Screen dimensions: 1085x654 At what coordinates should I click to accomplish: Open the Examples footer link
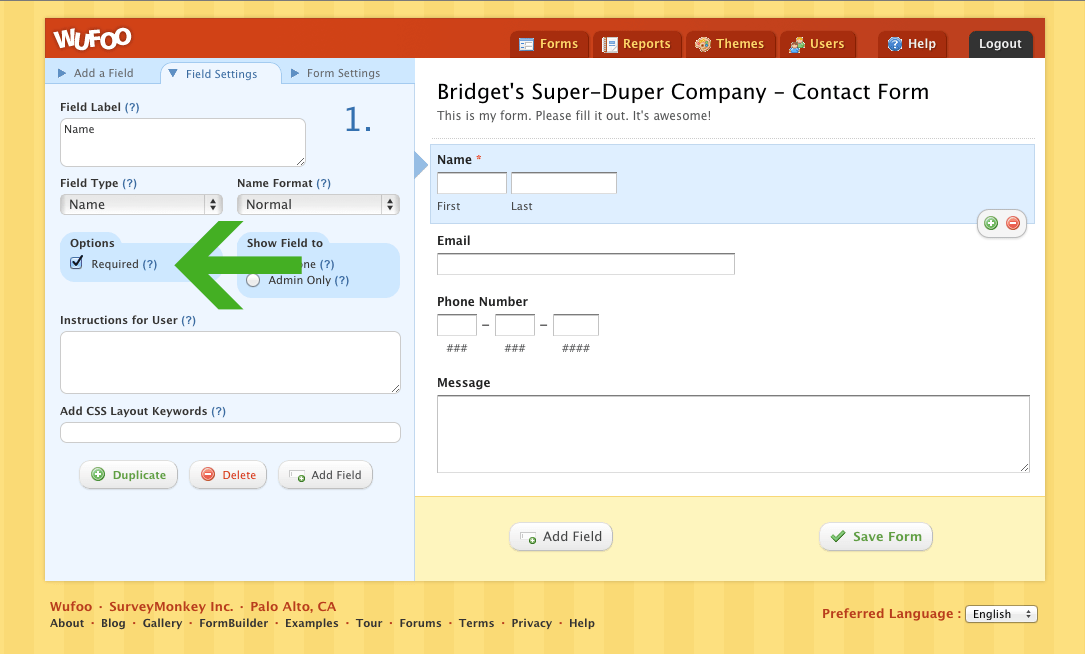(x=312, y=623)
